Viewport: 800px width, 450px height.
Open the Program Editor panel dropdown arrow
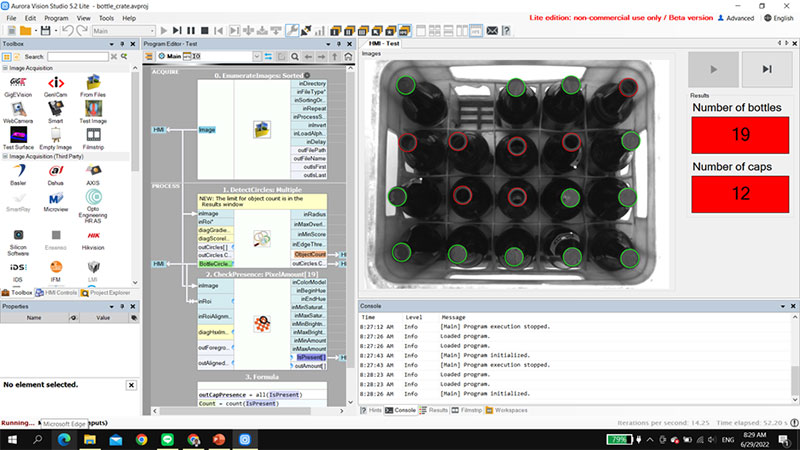click(x=328, y=44)
